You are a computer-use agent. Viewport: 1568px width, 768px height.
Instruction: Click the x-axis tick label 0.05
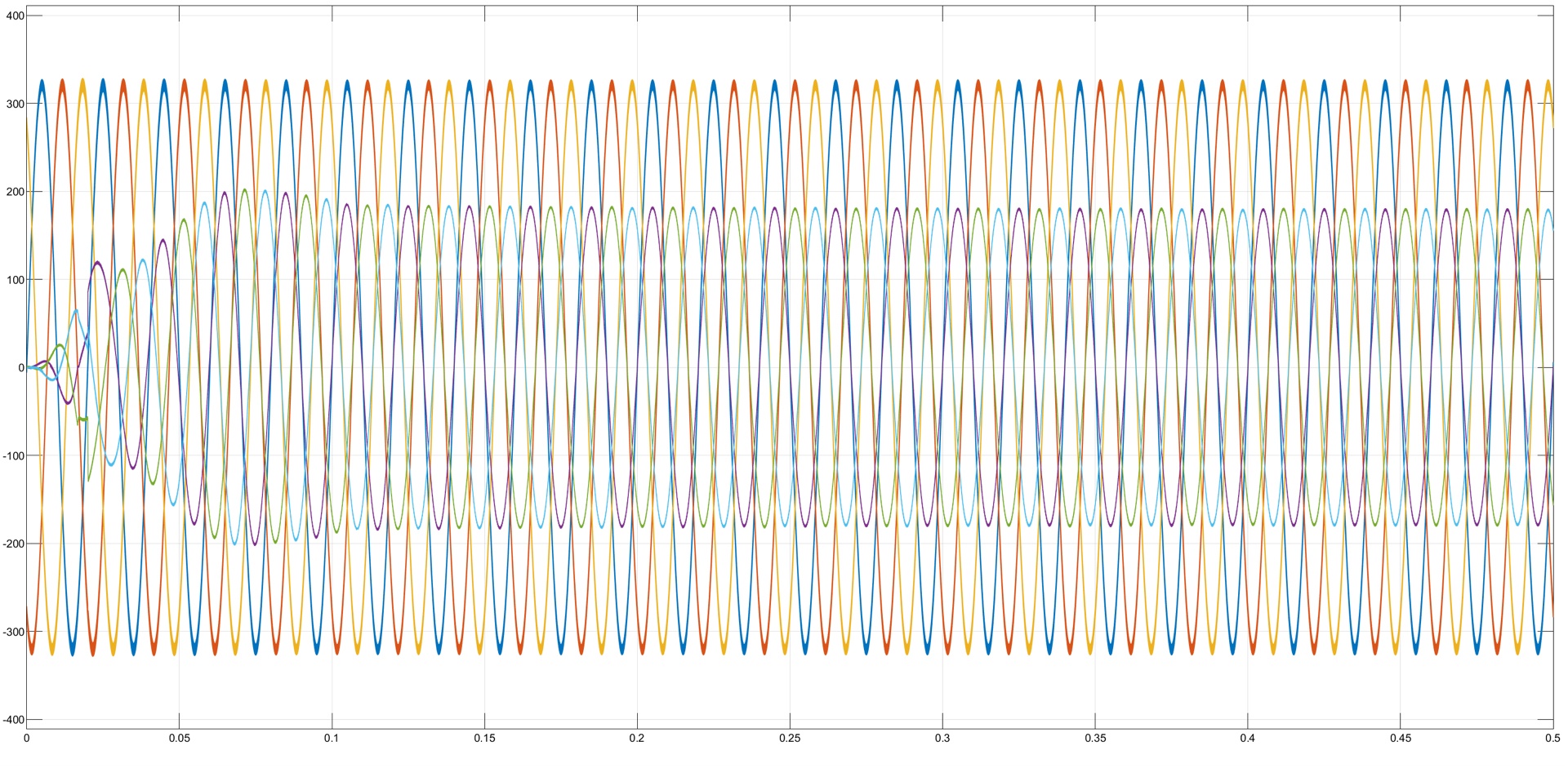click(x=179, y=739)
